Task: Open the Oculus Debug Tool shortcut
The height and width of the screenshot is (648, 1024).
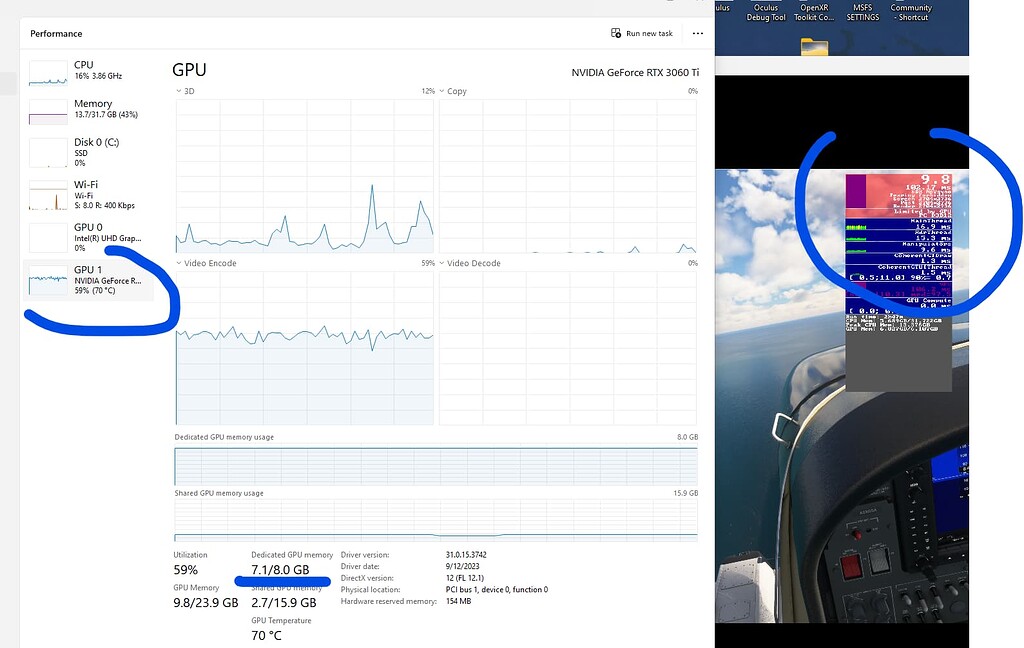Action: (x=765, y=12)
